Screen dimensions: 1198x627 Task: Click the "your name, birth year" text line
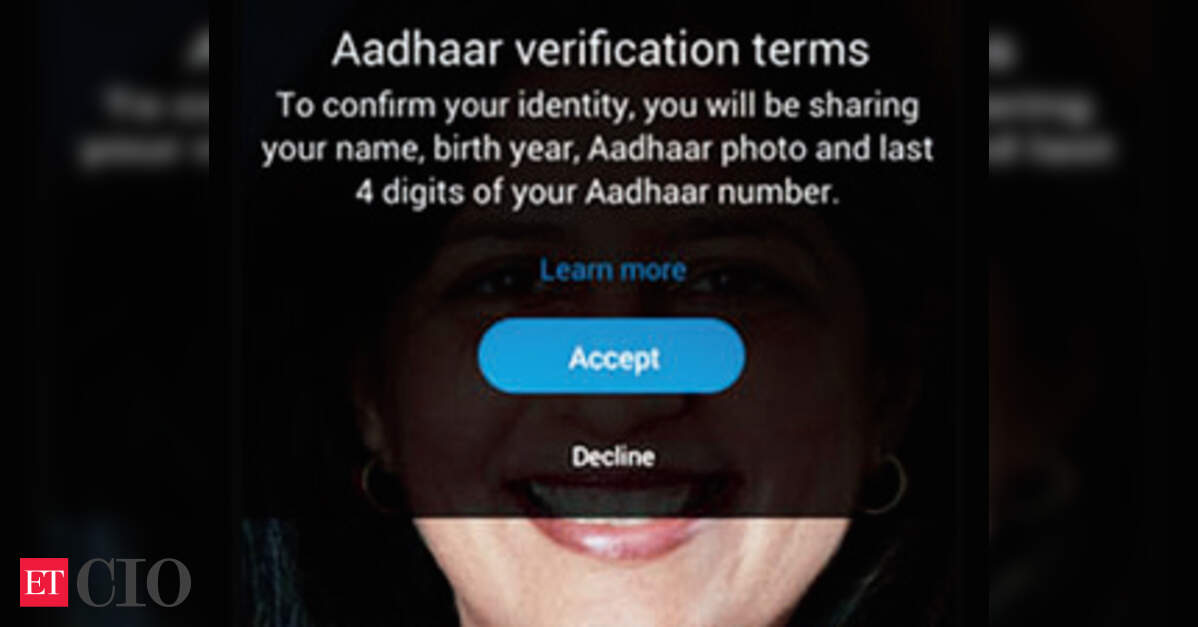(597, 149)
